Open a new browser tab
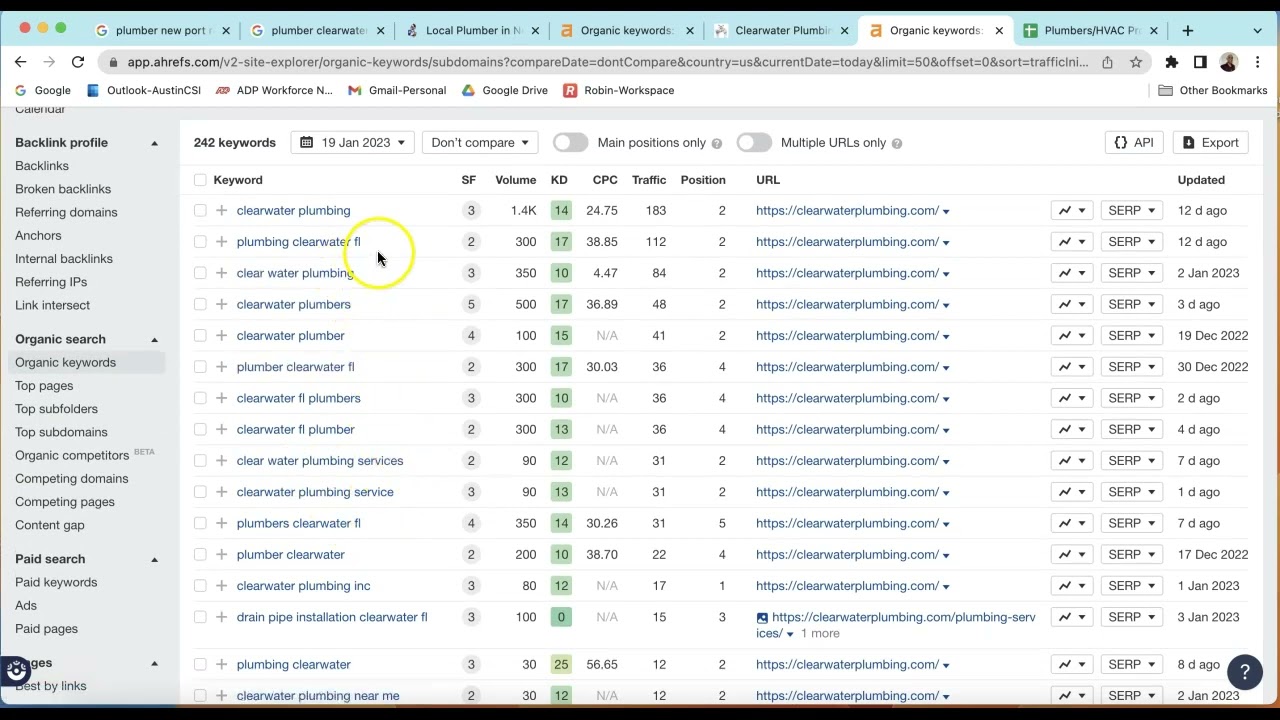The image size is (1280, 720). coord(1187,30)
